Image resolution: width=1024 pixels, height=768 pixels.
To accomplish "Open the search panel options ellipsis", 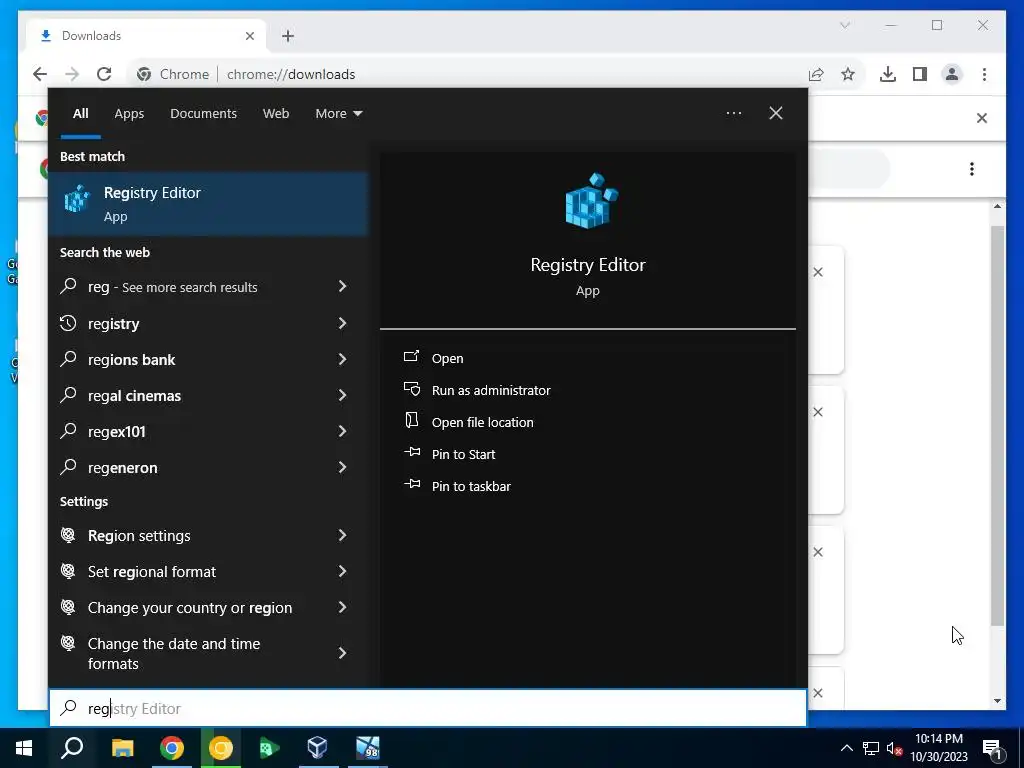I will (x=734, y=113).
